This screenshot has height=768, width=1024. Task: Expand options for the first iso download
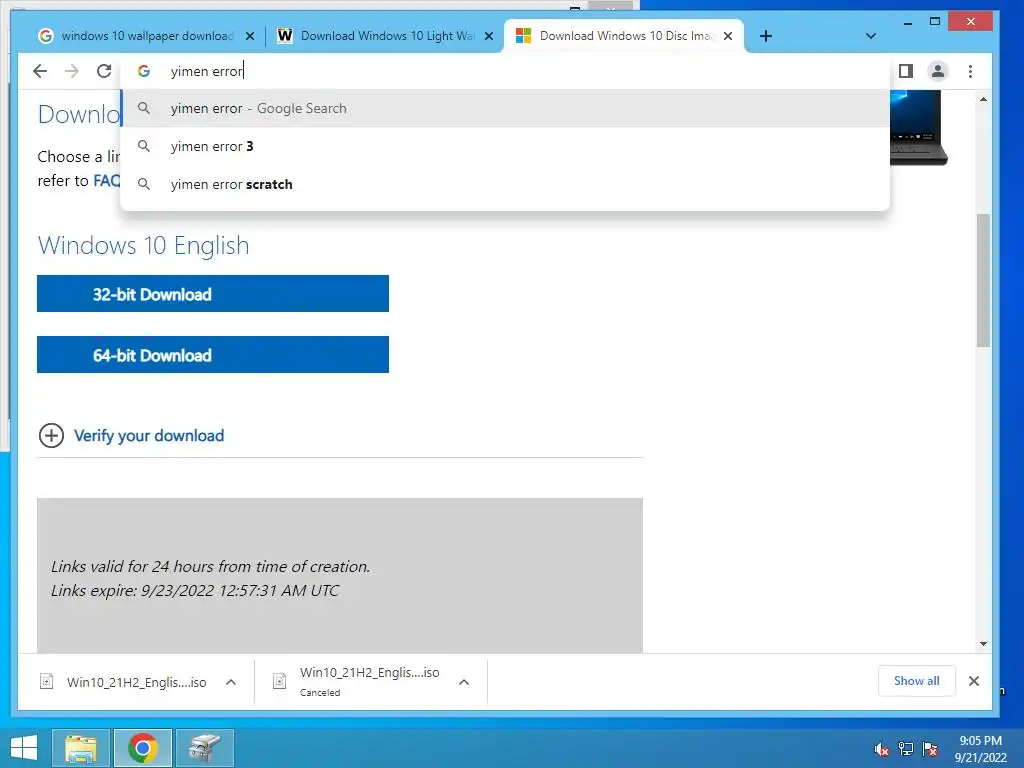[231, 682]
